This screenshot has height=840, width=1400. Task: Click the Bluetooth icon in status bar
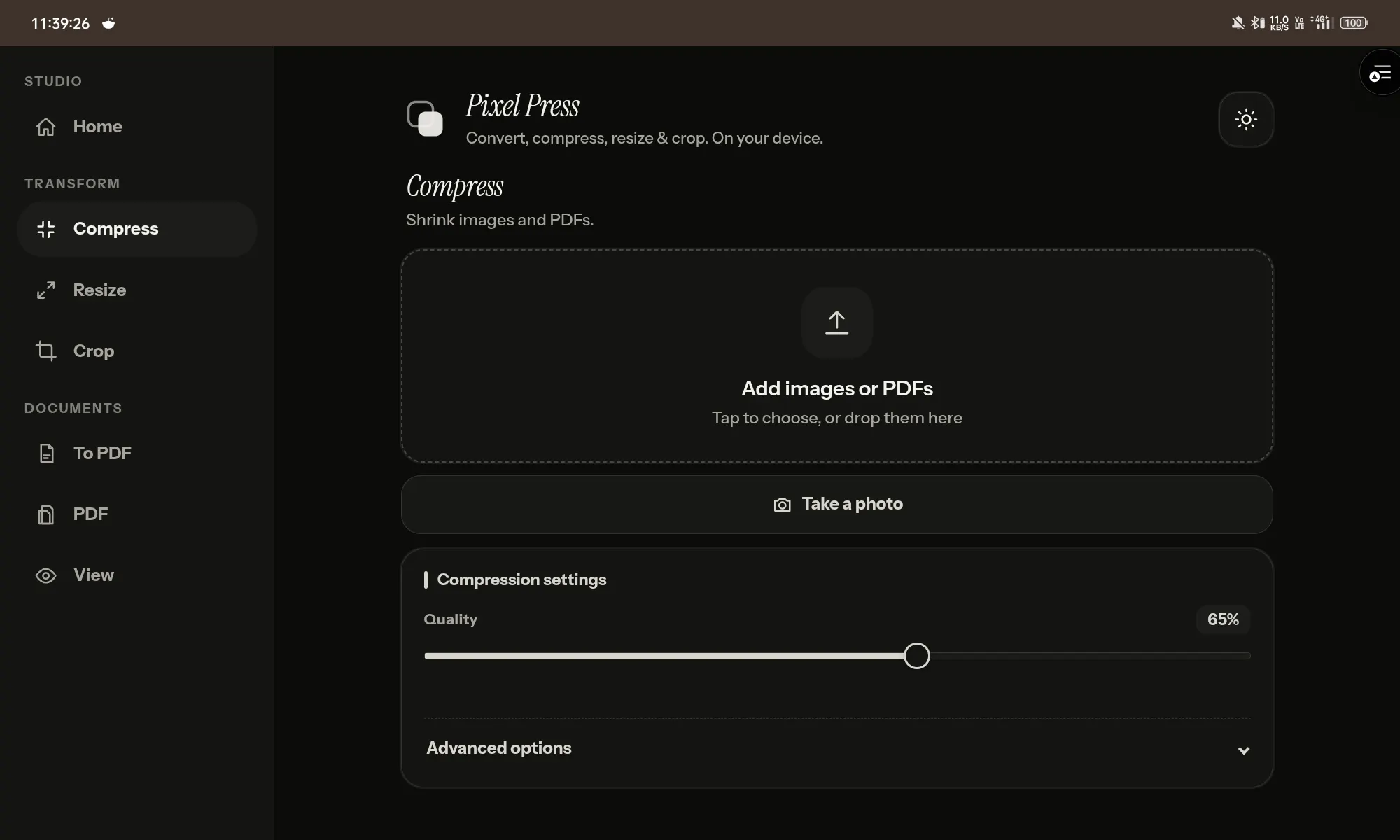1257,23
